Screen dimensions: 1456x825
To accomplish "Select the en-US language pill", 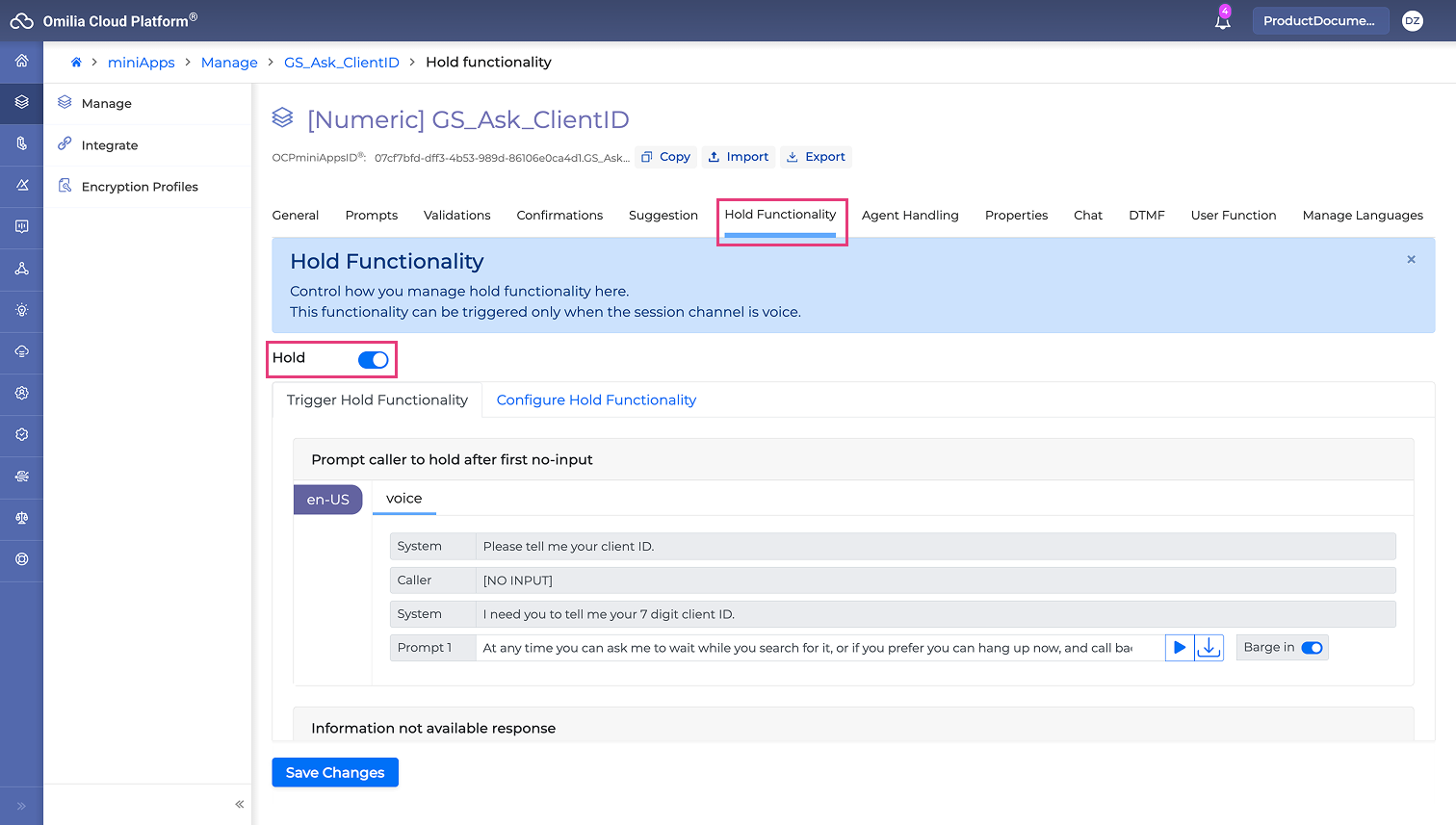I will [x=327, y=500].
